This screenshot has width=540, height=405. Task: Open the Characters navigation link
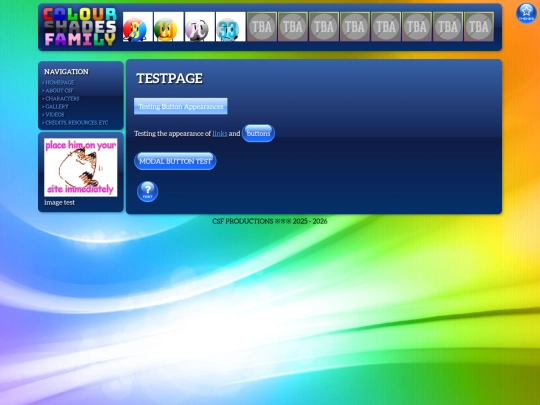pyautogui.click(x=61, y=98)
